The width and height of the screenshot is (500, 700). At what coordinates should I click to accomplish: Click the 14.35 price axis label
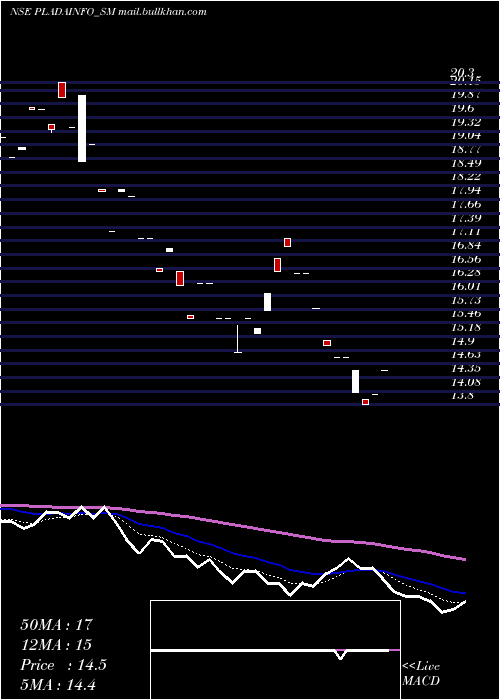tap(466, 368)
